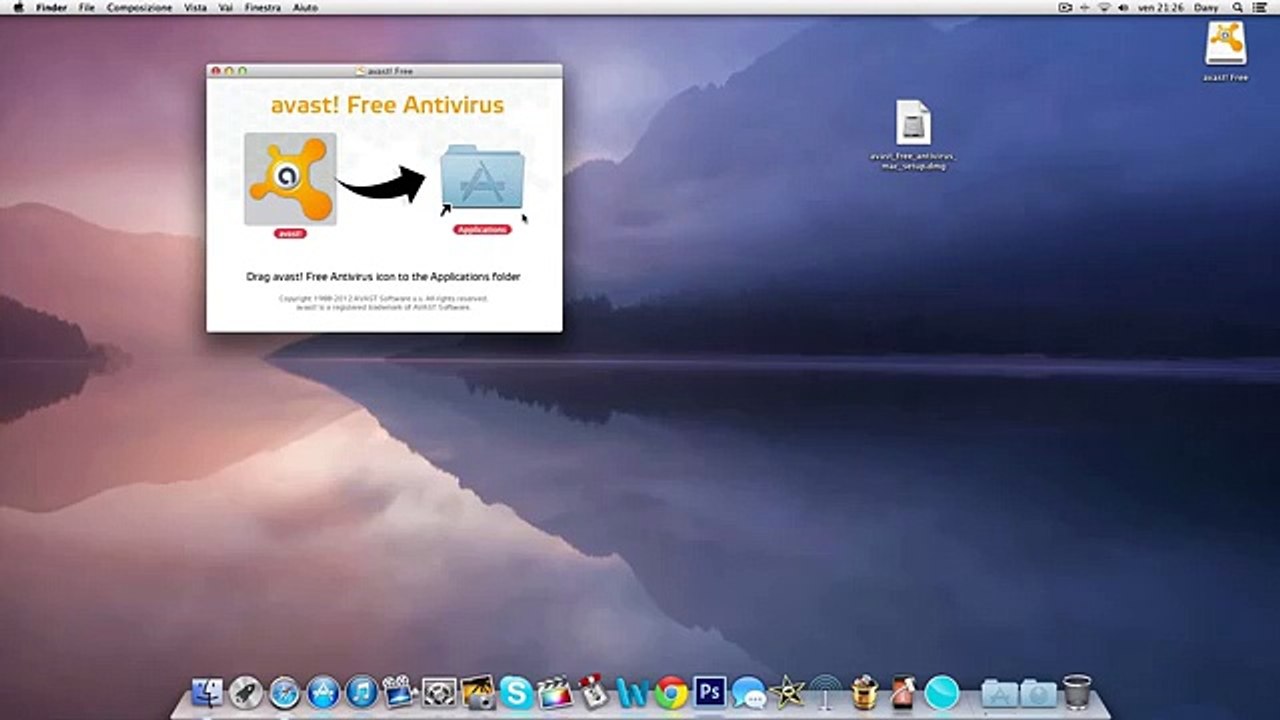Image resolution: width=1280 pixels, height=720 pixels.
Task: Minimize the avast! Free installer window
Action: [x=229, y=71]
